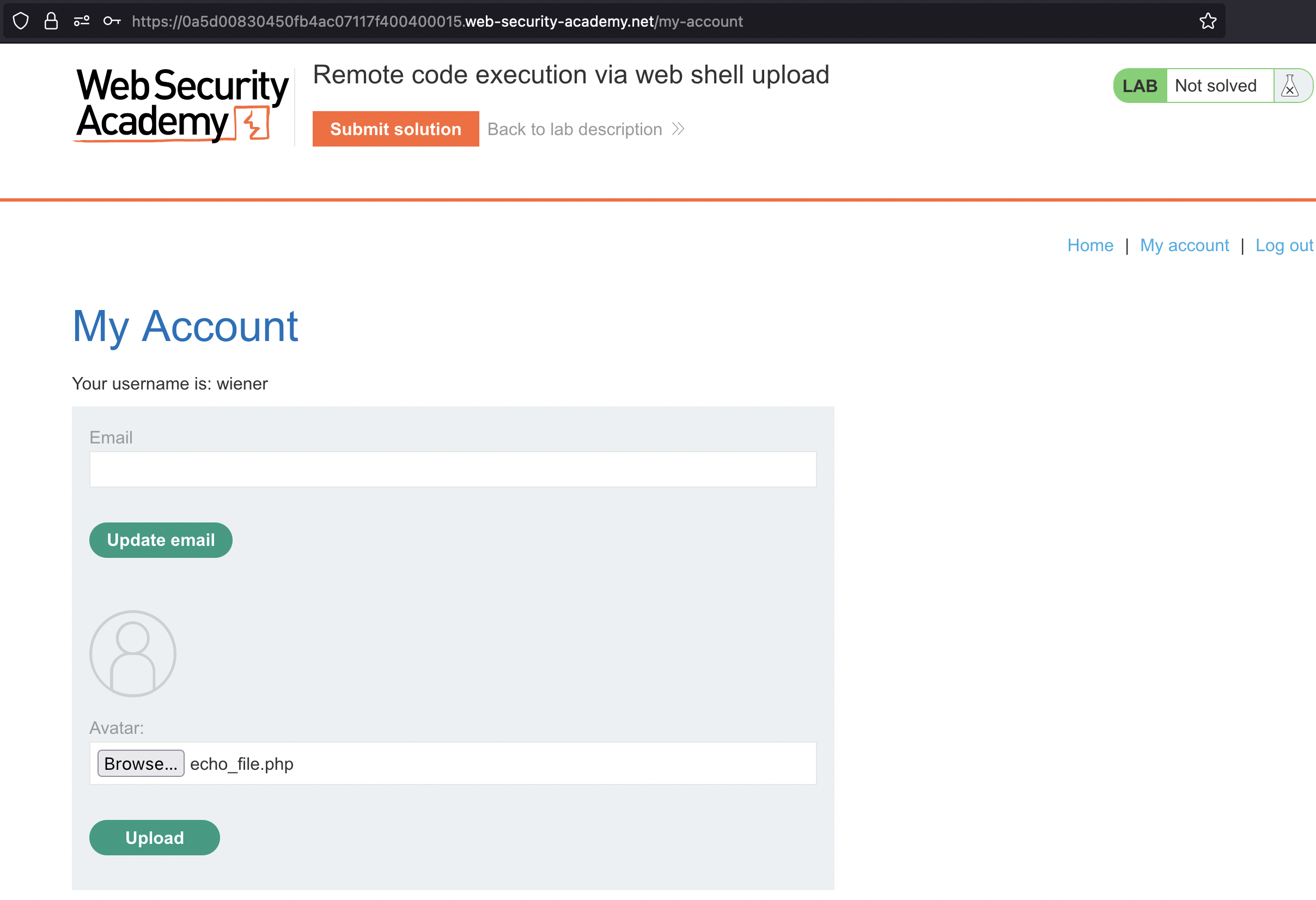
Task: Go to the Home navigation link
Action: [1090, 245]
